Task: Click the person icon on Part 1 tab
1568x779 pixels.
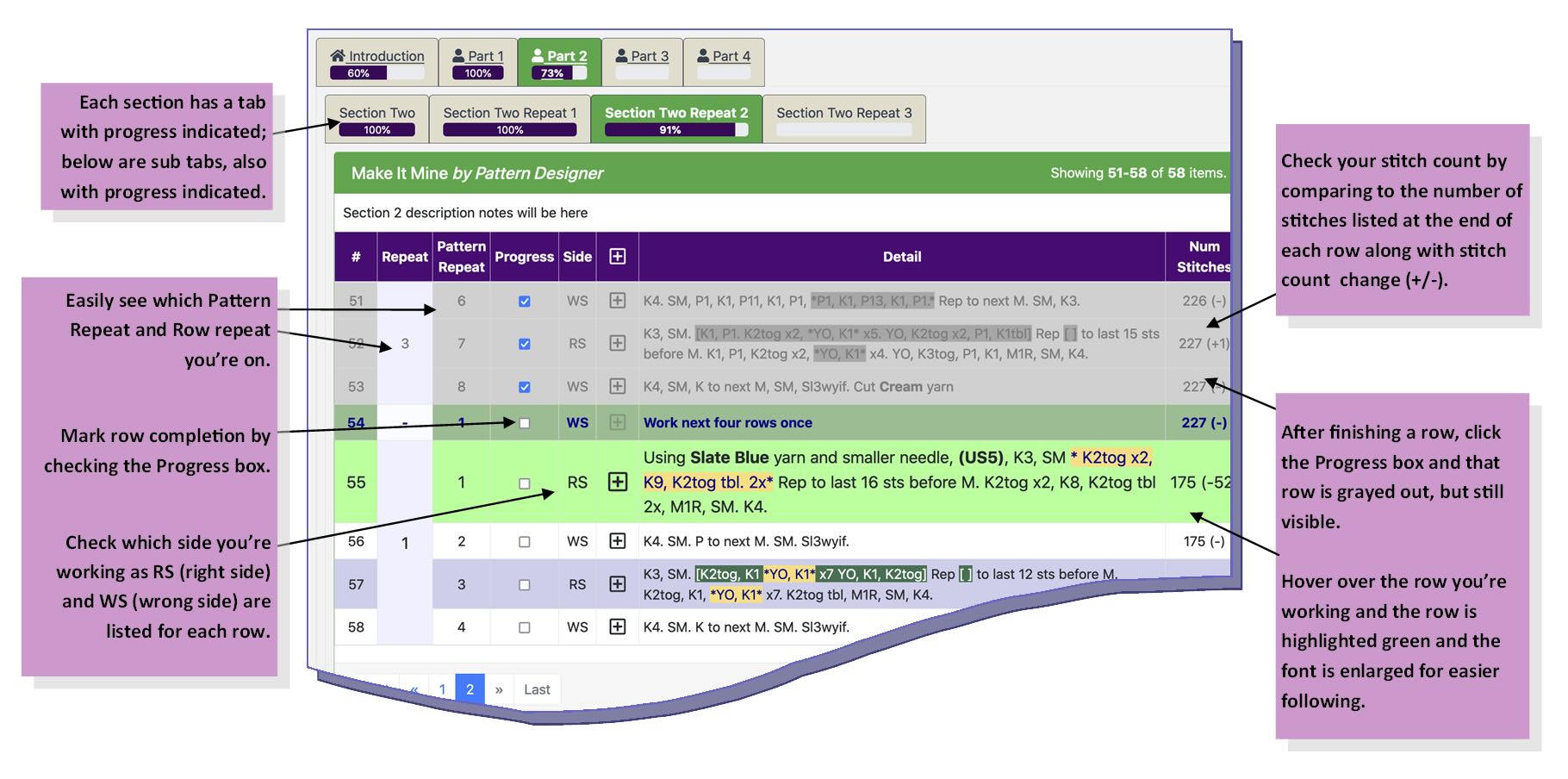Action: (x=459, y=55)
